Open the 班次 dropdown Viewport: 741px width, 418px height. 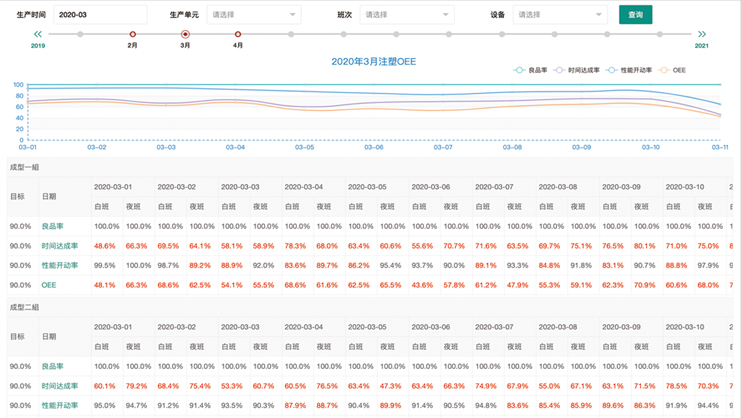[408, 15]
